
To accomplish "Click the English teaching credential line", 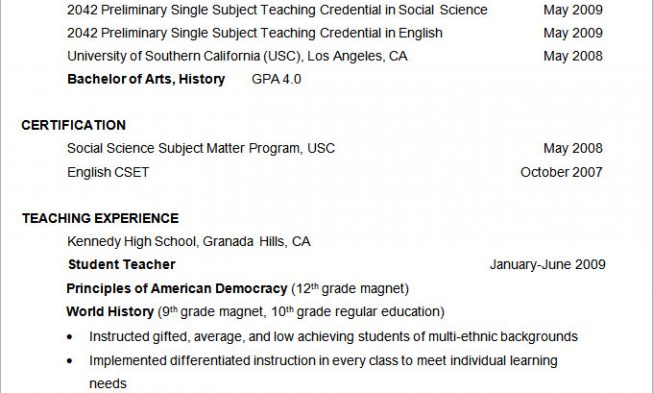I will 255,33.
